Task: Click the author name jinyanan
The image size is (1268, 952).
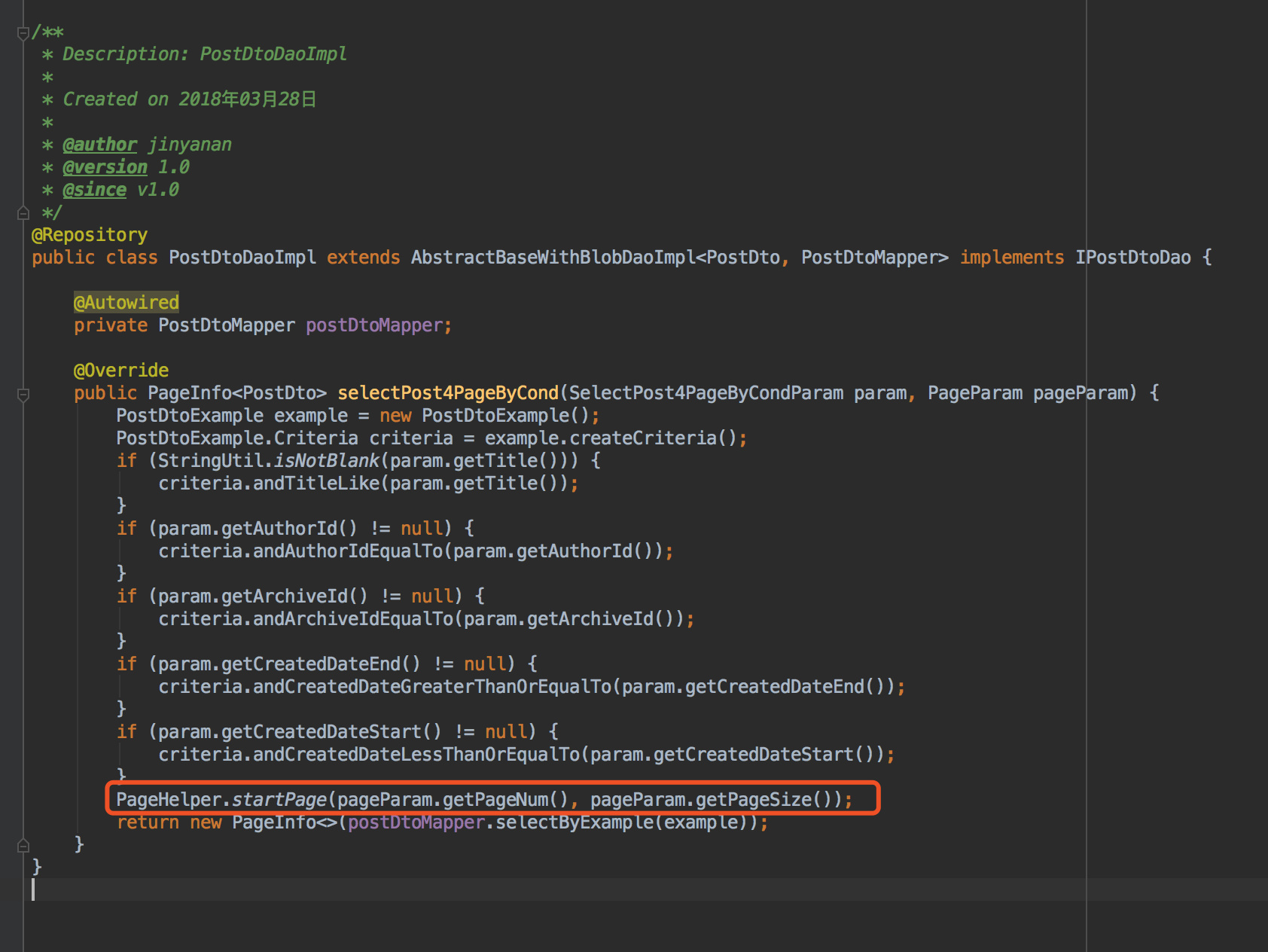Action: (x=190, y=145)
